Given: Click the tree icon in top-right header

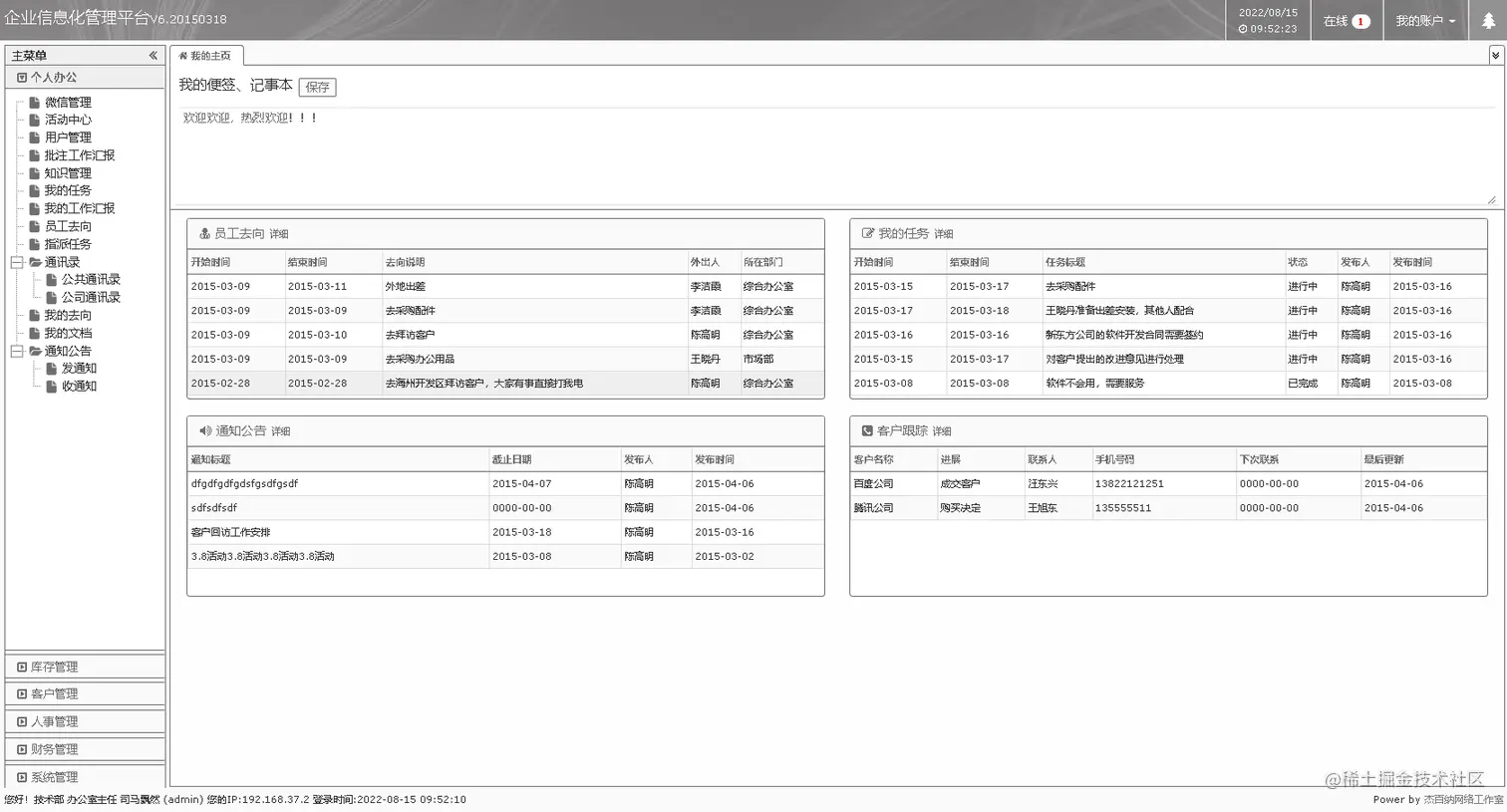Looking at the screenshot, I should 1488,21.
